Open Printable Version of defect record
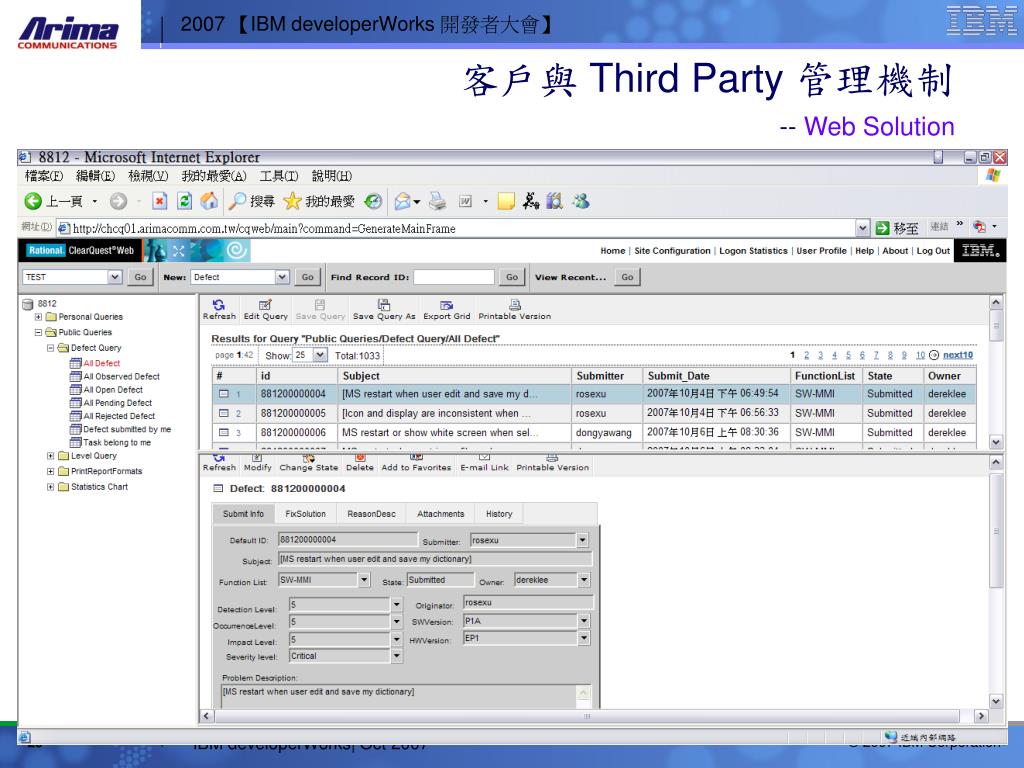The height and width of the screenshot is (768, 1024). 552,463
